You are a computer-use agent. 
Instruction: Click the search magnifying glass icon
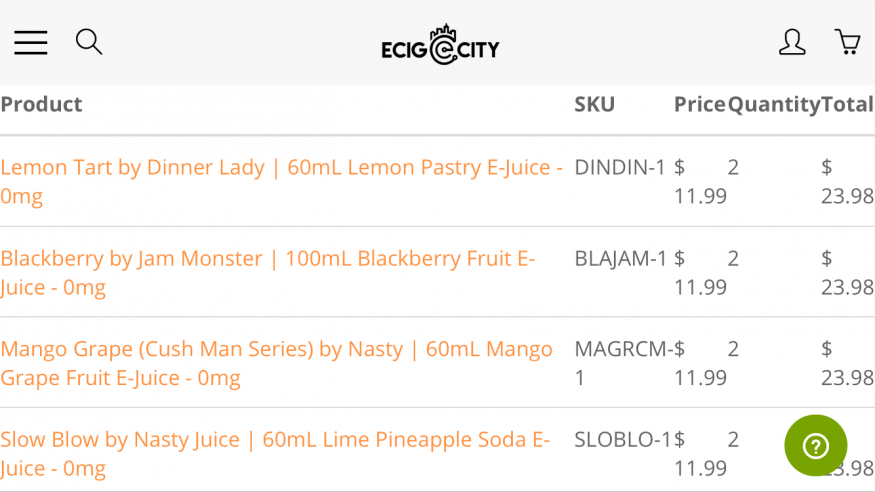click(x=89, y=42)
